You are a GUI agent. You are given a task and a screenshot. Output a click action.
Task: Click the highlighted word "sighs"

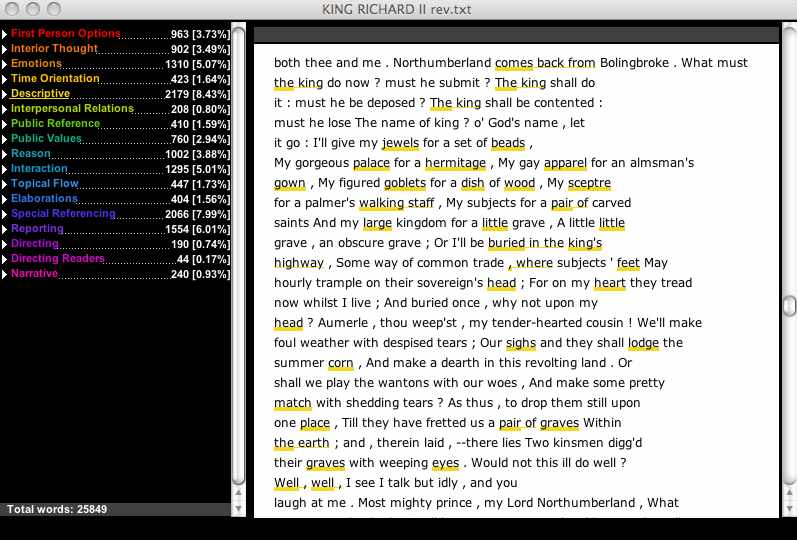521,343
